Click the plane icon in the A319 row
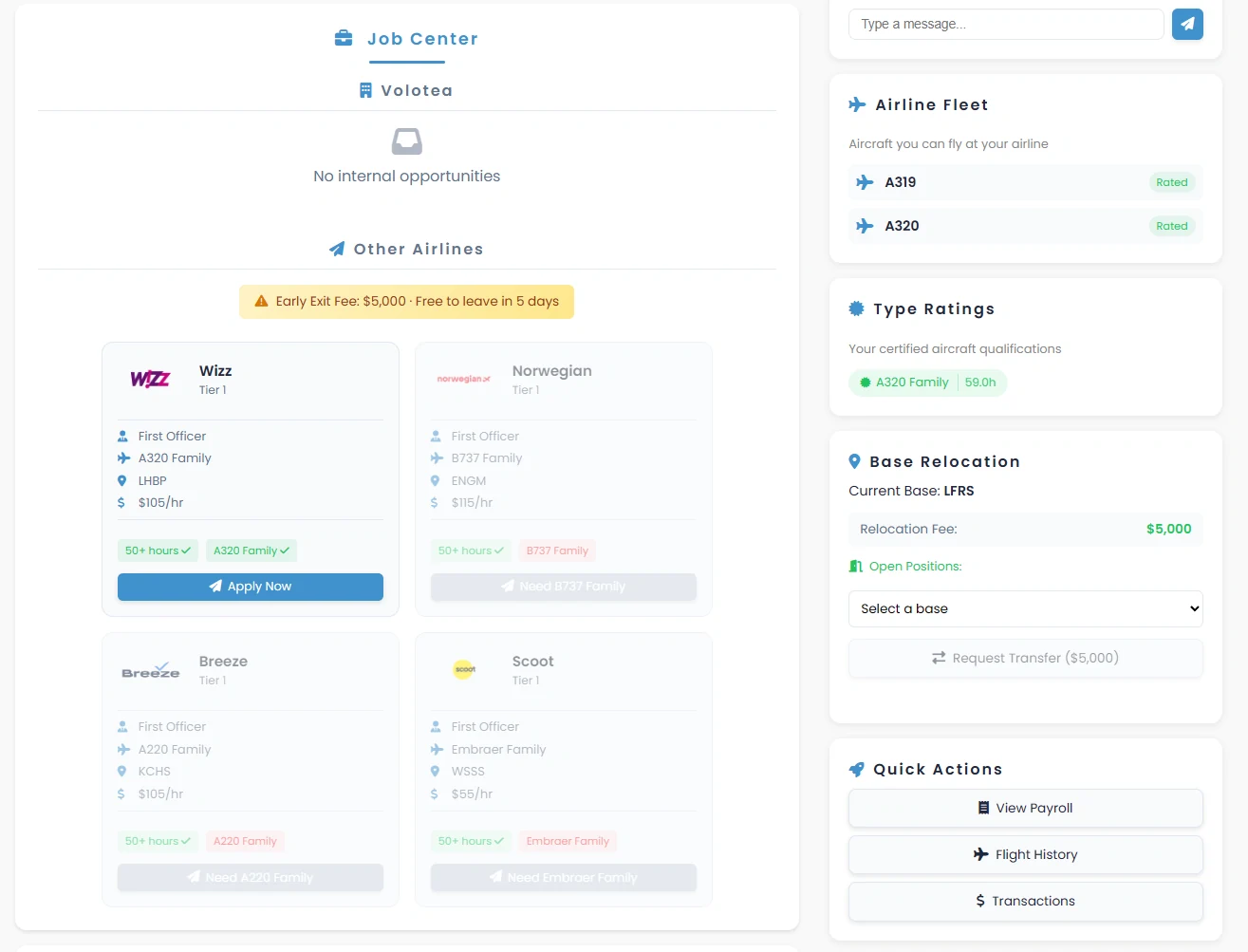 pos(865,182)
